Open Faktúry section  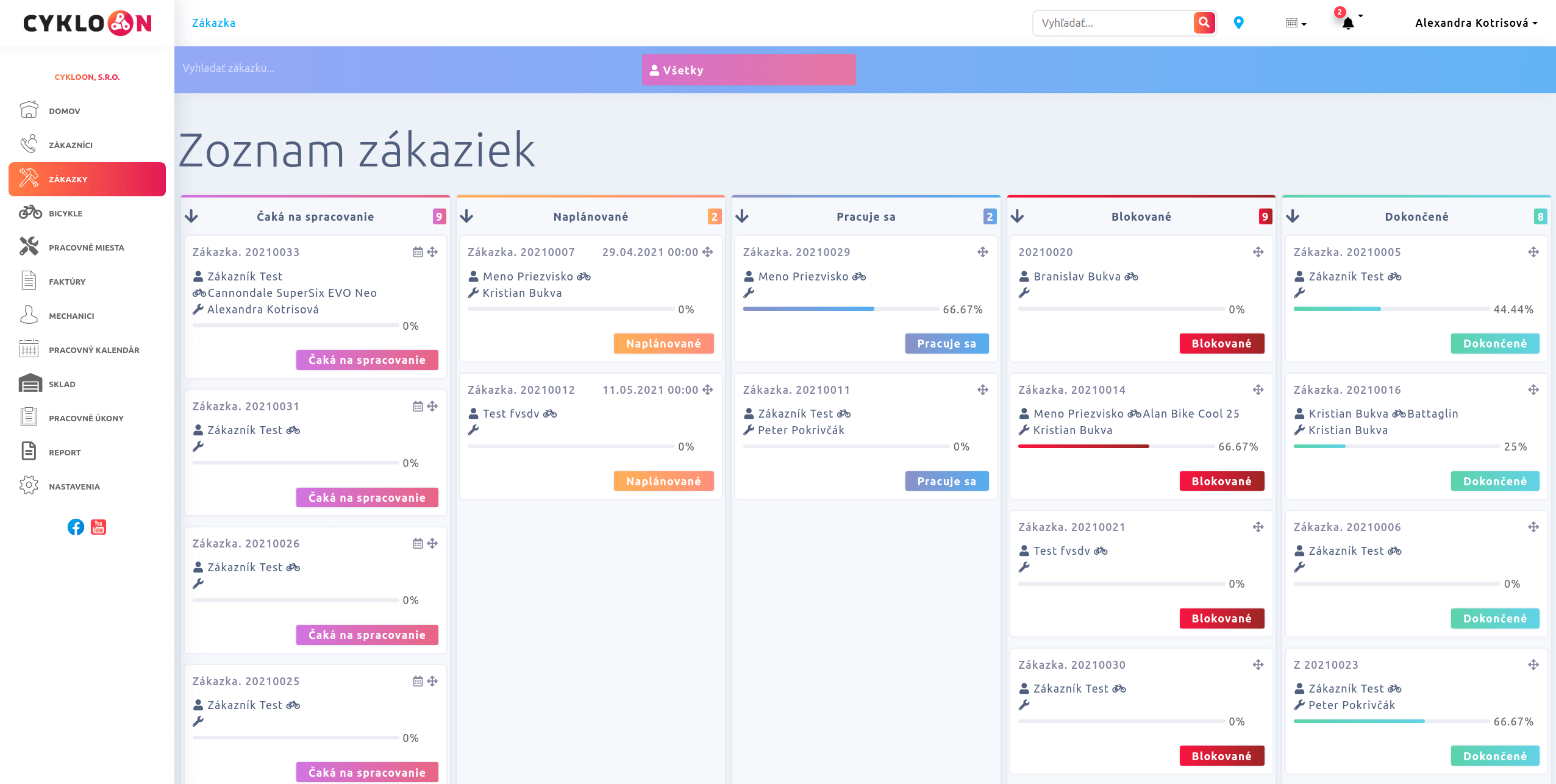pos(87,282)
